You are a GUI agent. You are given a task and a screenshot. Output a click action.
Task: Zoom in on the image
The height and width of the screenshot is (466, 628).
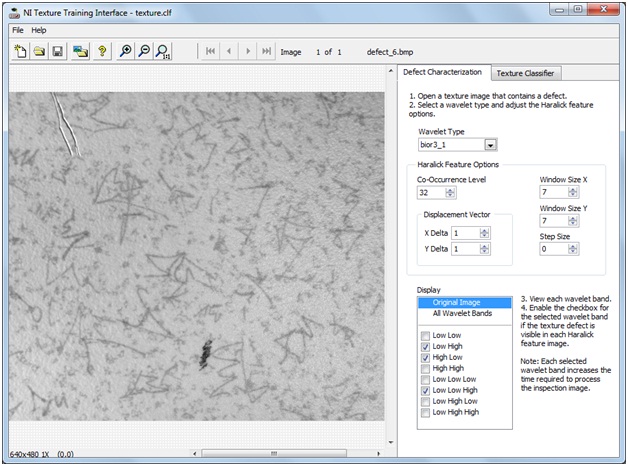click(125, 52)
